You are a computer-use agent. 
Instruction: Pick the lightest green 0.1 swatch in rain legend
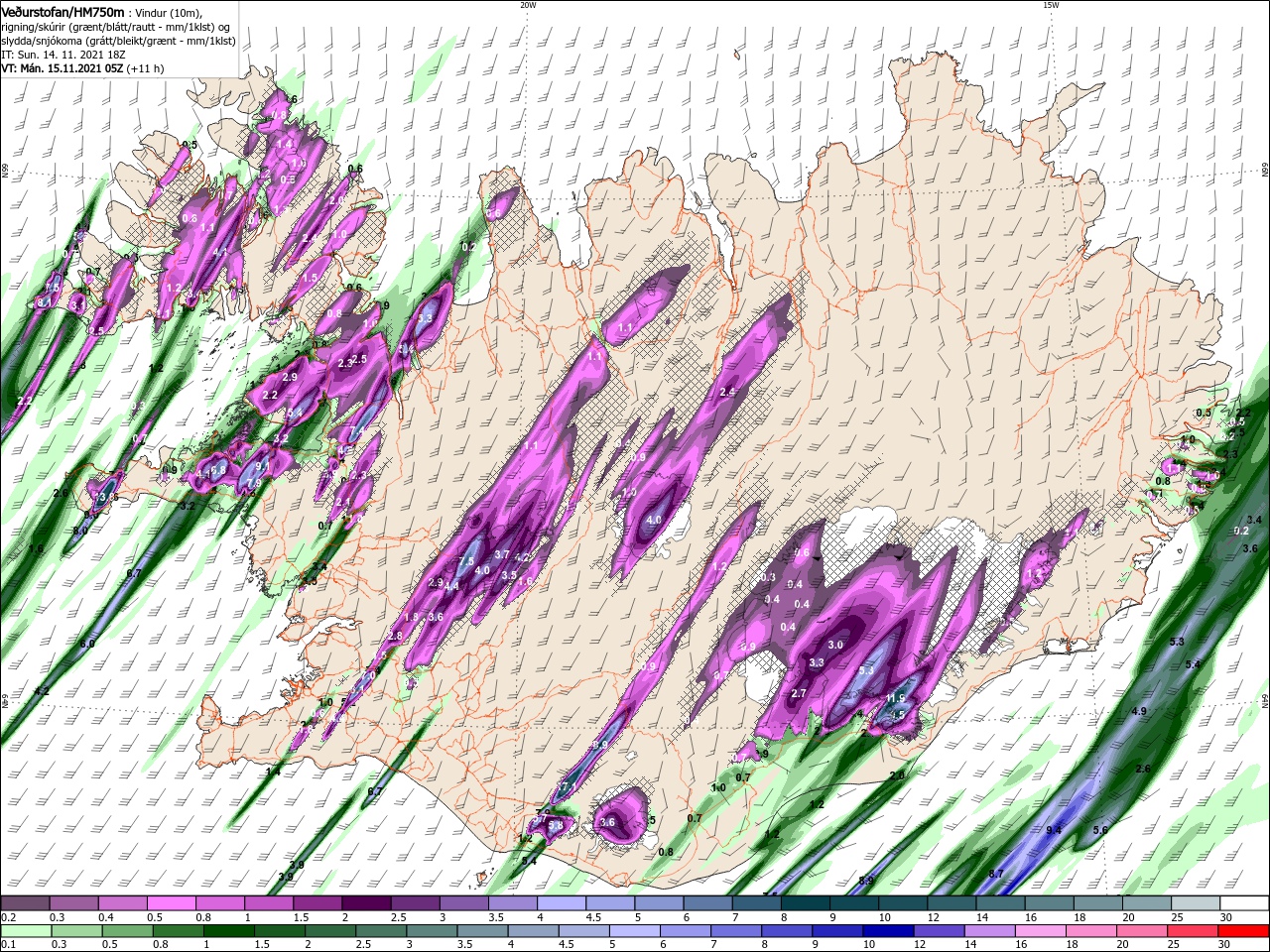[26, 930]
